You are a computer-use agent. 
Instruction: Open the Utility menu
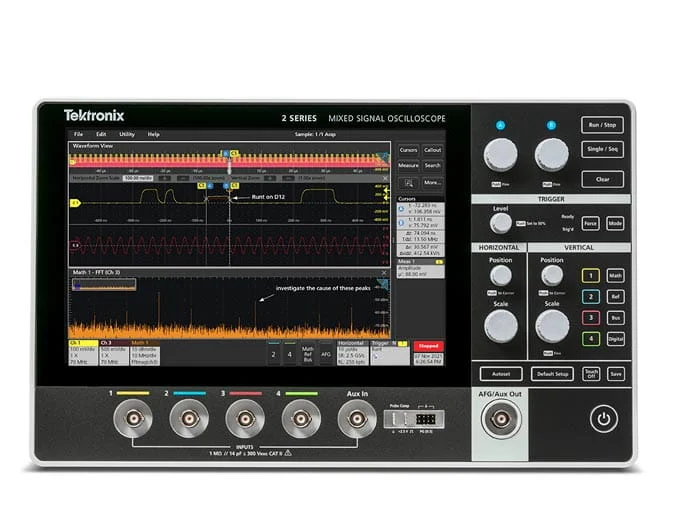[127, 134]
